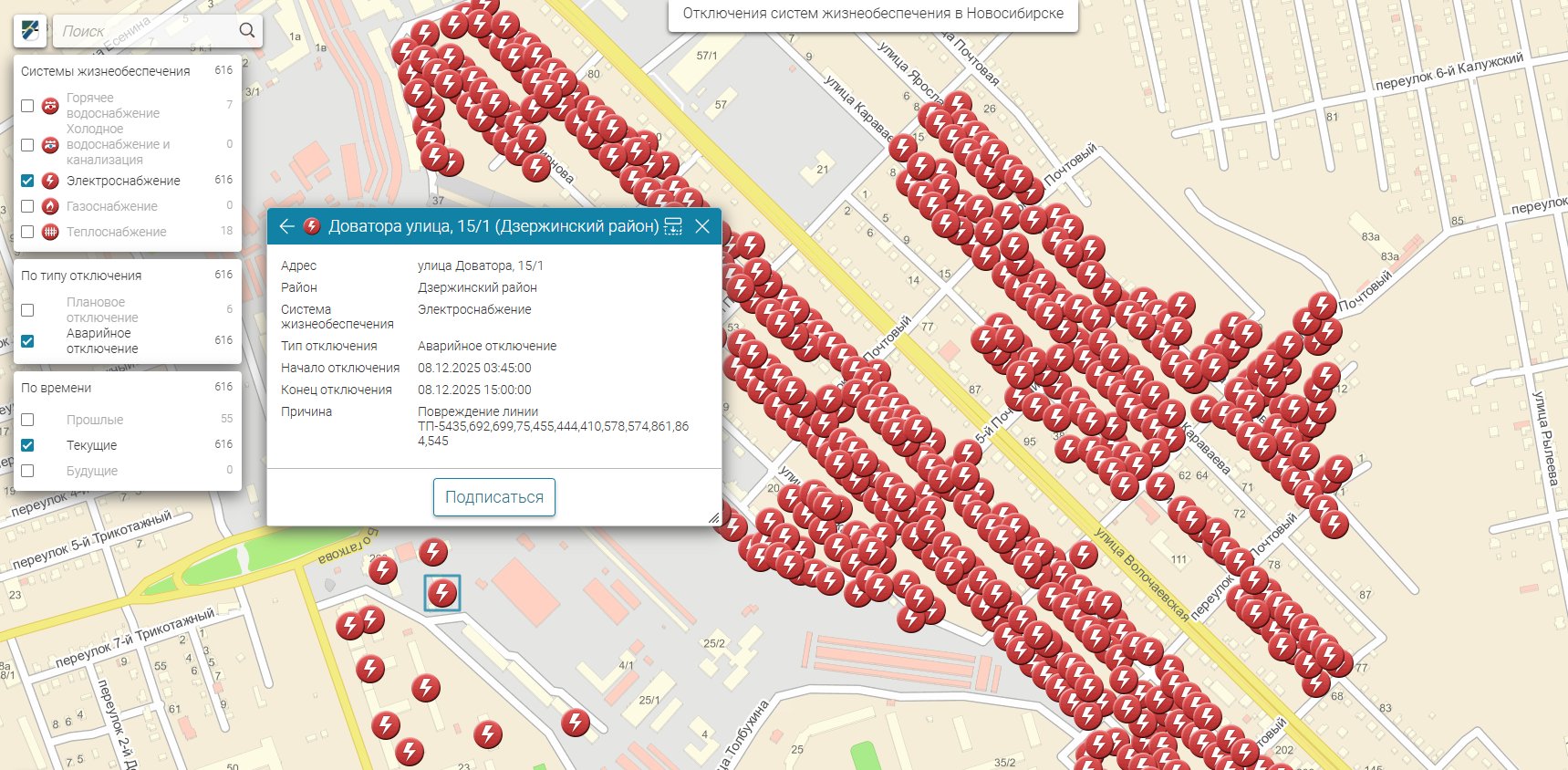1568x770 pixels.
Task: Disable the Текущие time filter checkbox
Action: point(27,445)
